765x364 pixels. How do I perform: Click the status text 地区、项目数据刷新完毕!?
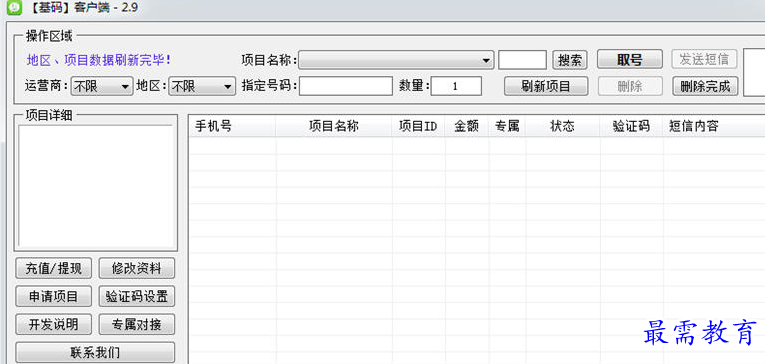(x=99, y=61)
